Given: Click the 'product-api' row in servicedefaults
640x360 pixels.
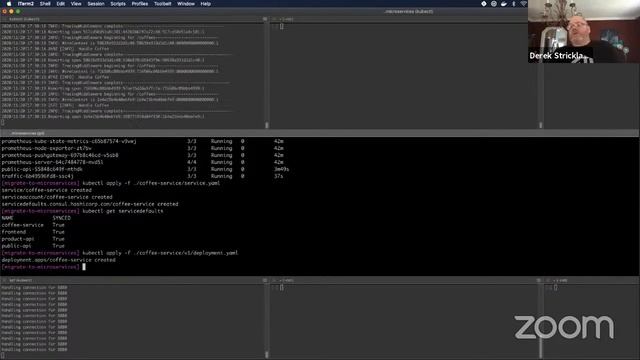Looking at the screenshot, I should pos(33,239).
